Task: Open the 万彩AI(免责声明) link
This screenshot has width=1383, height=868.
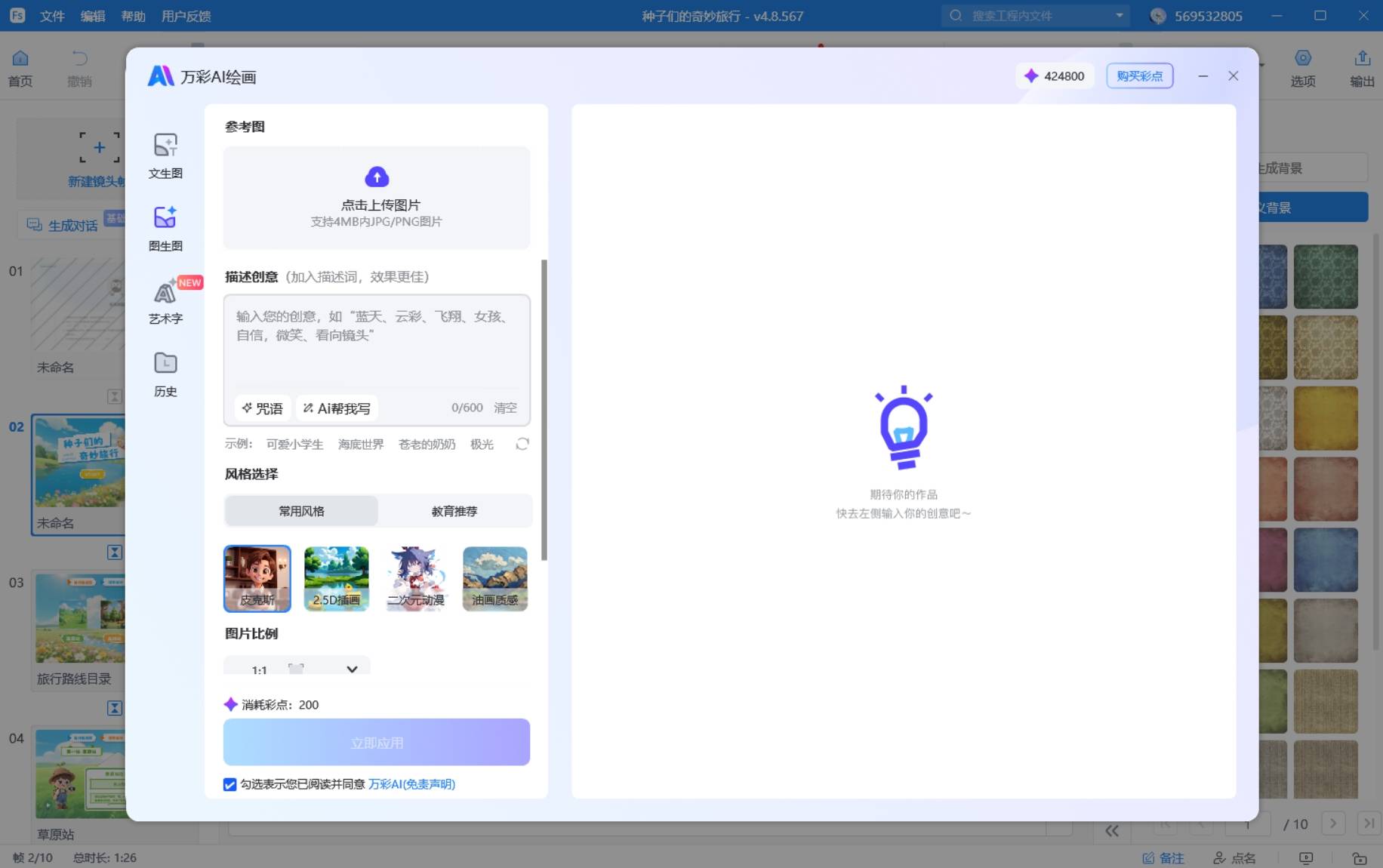Action: pos(411,784)
